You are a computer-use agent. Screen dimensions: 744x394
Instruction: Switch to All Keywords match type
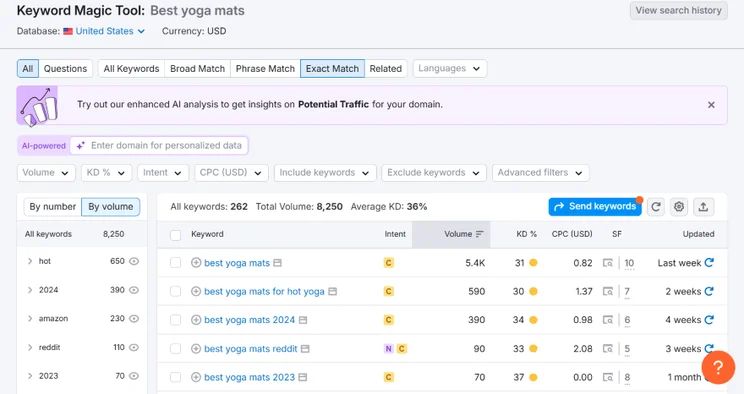tap(131, 69)
